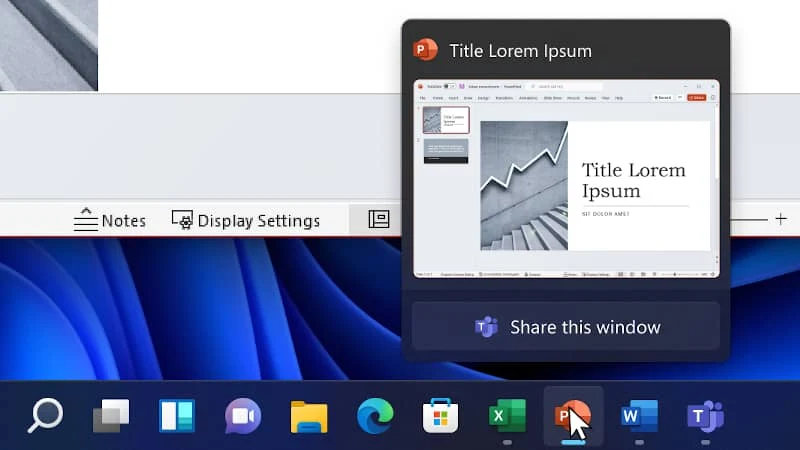Open Task View from the taskbar

point(111,416)
